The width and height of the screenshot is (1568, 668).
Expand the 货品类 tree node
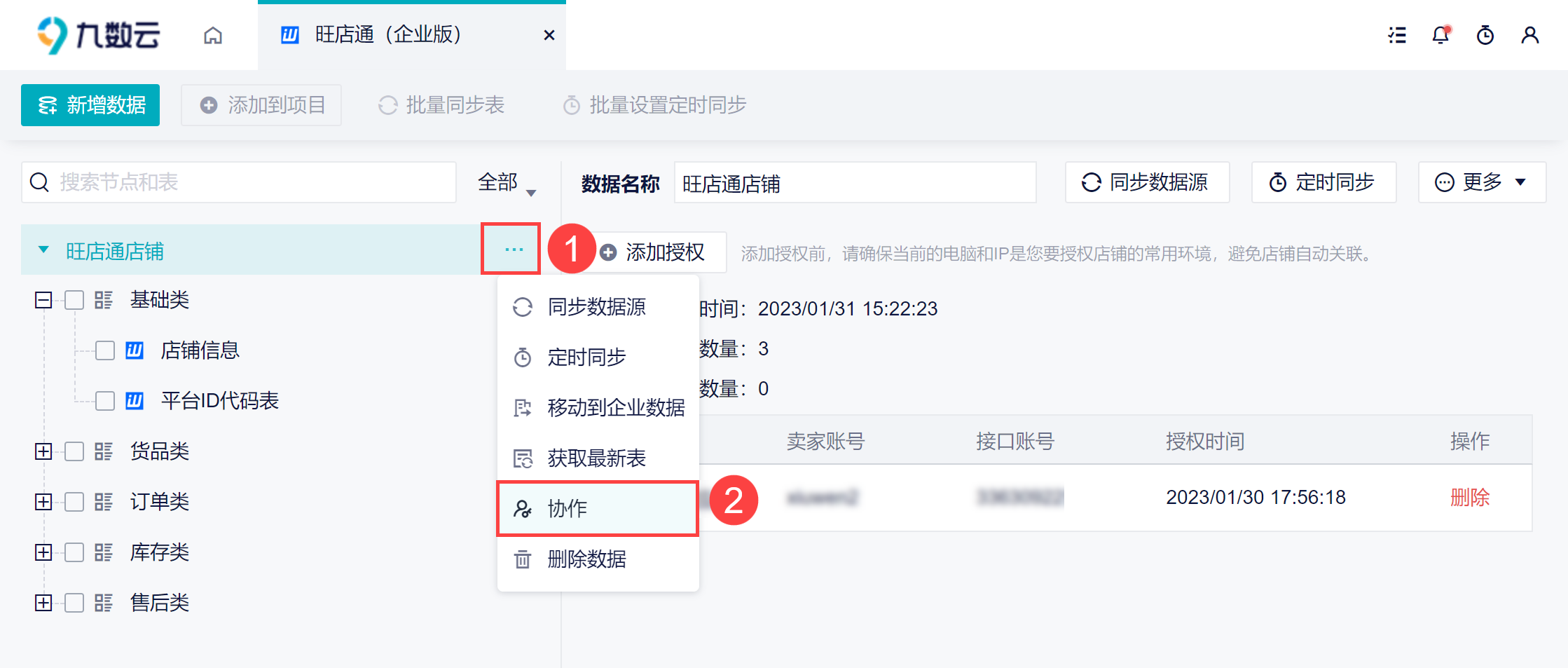coord(43,451)
